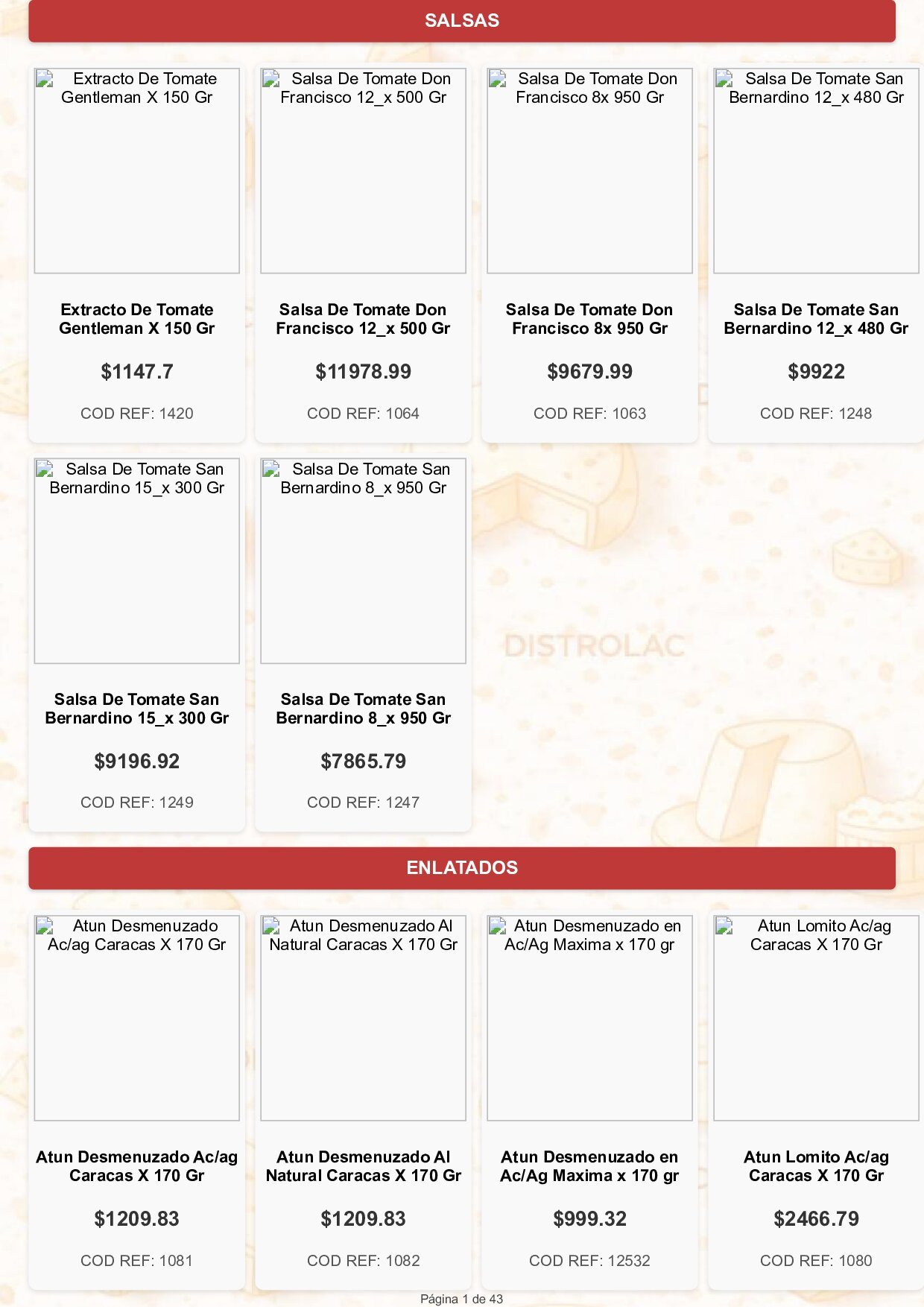The image size is (924, 1307).
Task: Click broken image icon of Atun Lomito Ac/ag Caracas
Action: [x=724, y=925]
